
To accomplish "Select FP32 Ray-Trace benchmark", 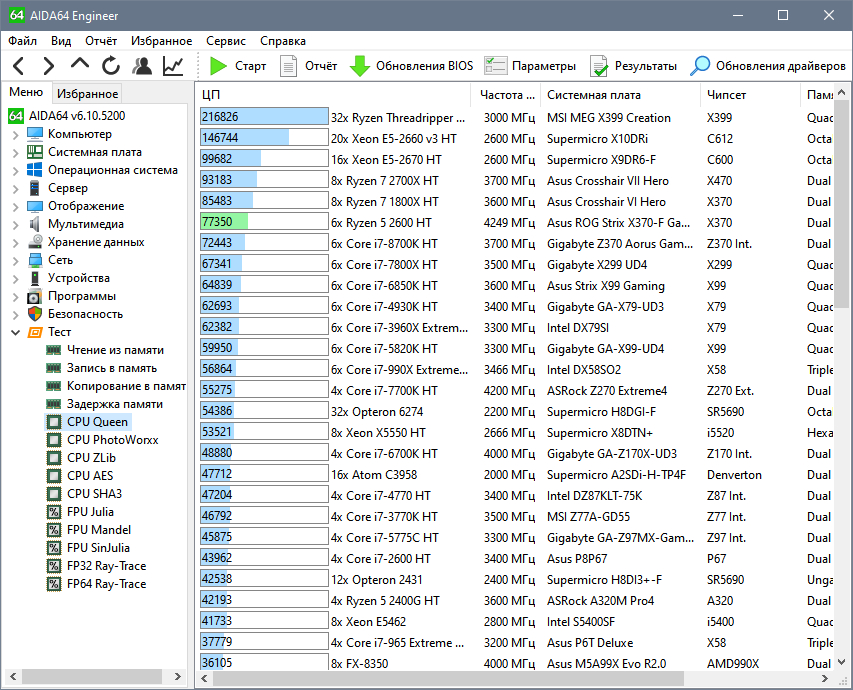I will (x=106, y=565).
